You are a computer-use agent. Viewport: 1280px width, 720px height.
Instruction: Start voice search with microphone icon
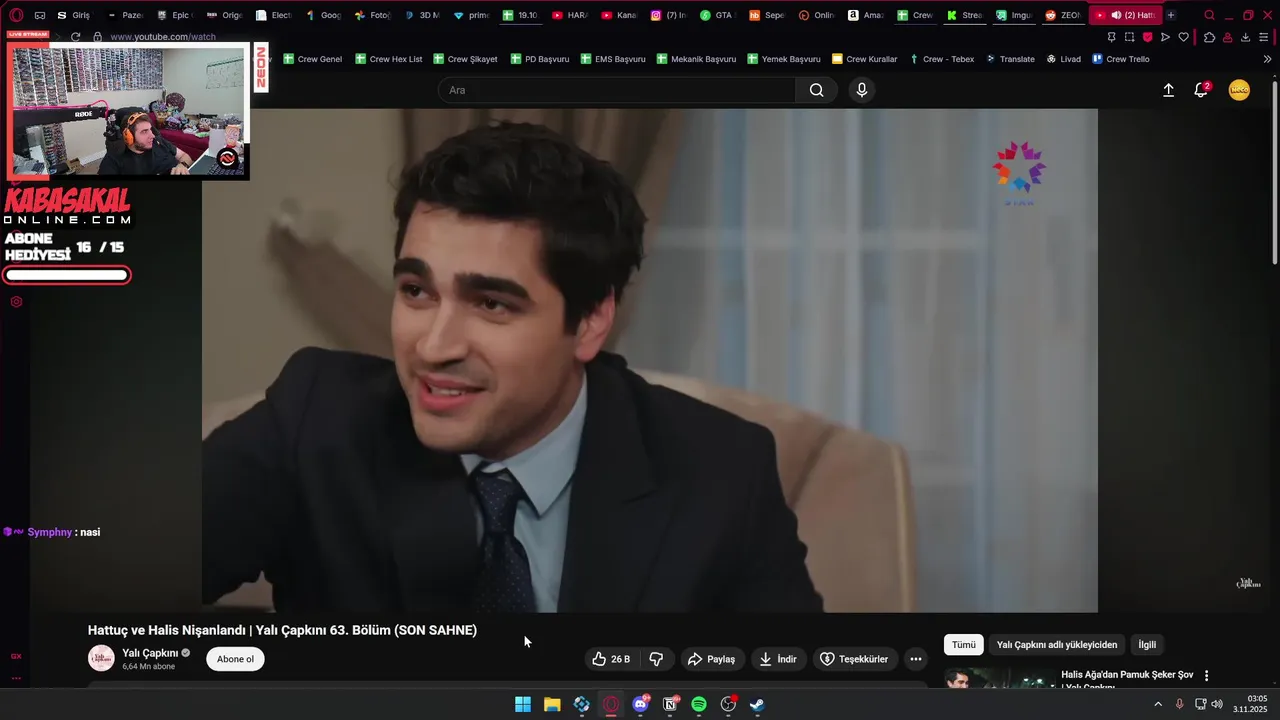pyautogui.click(x=862, y=90)
